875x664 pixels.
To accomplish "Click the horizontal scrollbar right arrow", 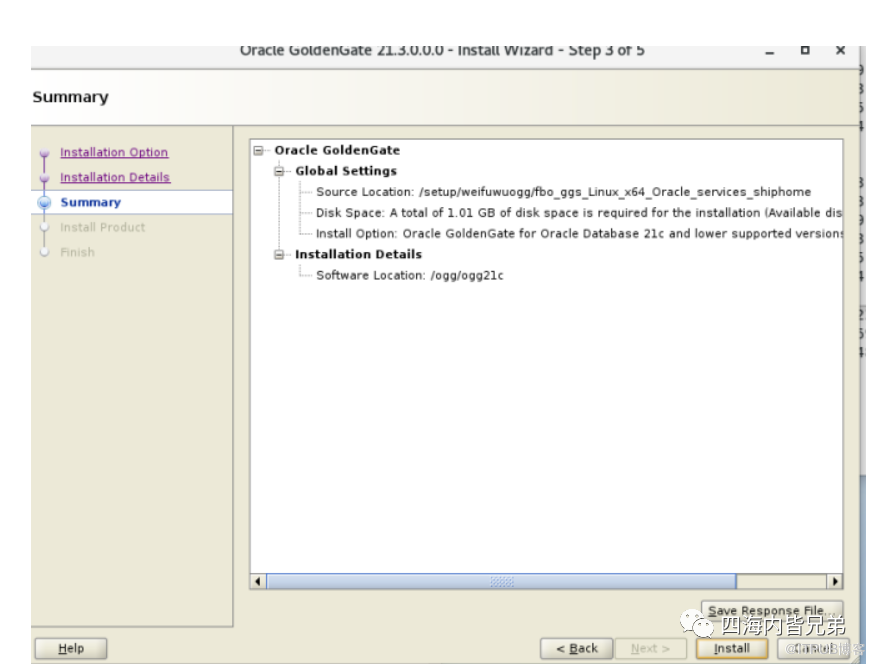I will 834,581.
